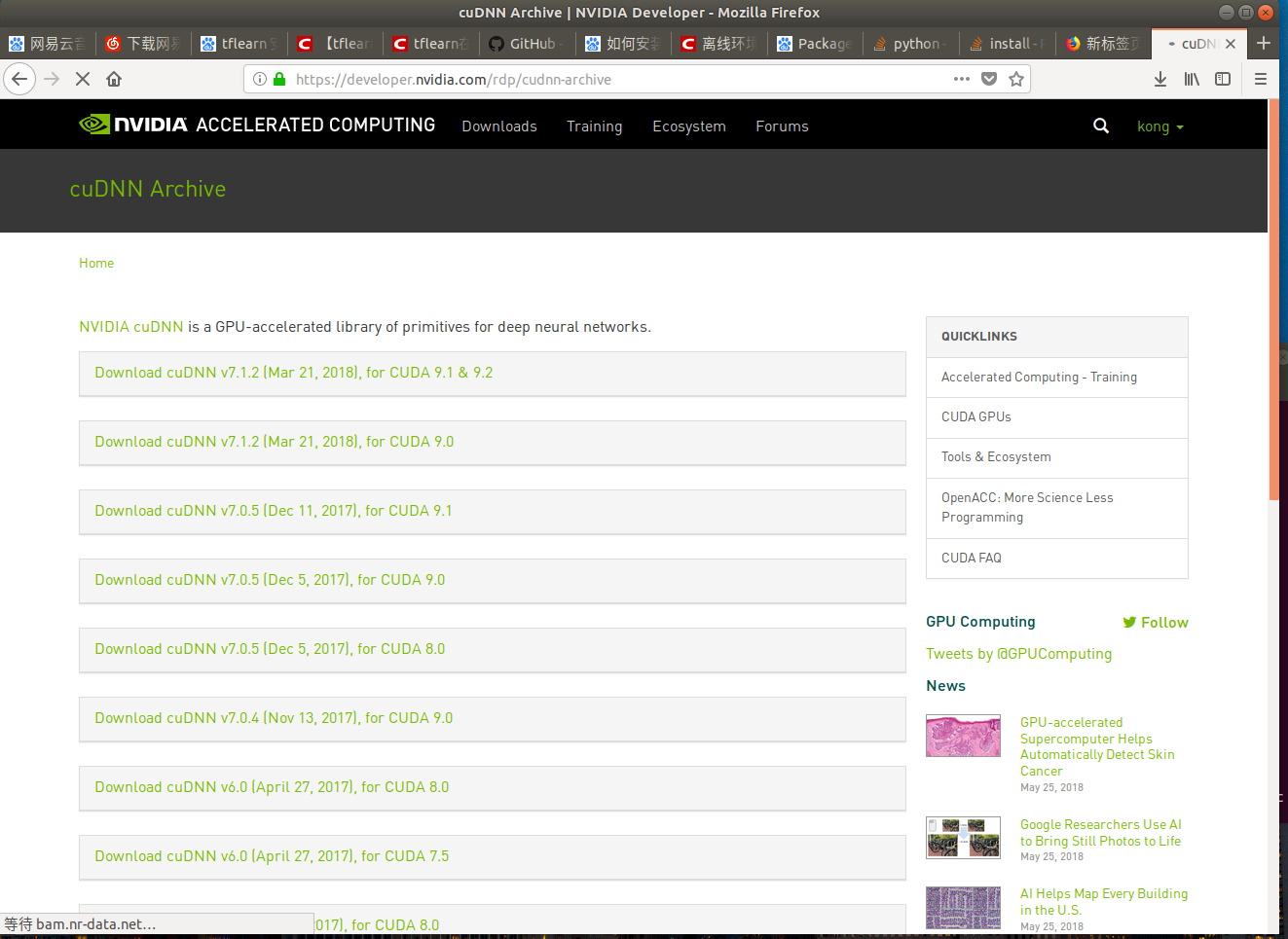Expand cuDNN v7.0.5 Dec 5 for CUDA 9.0
1288x939 pixels.
(x=493, y=581)
